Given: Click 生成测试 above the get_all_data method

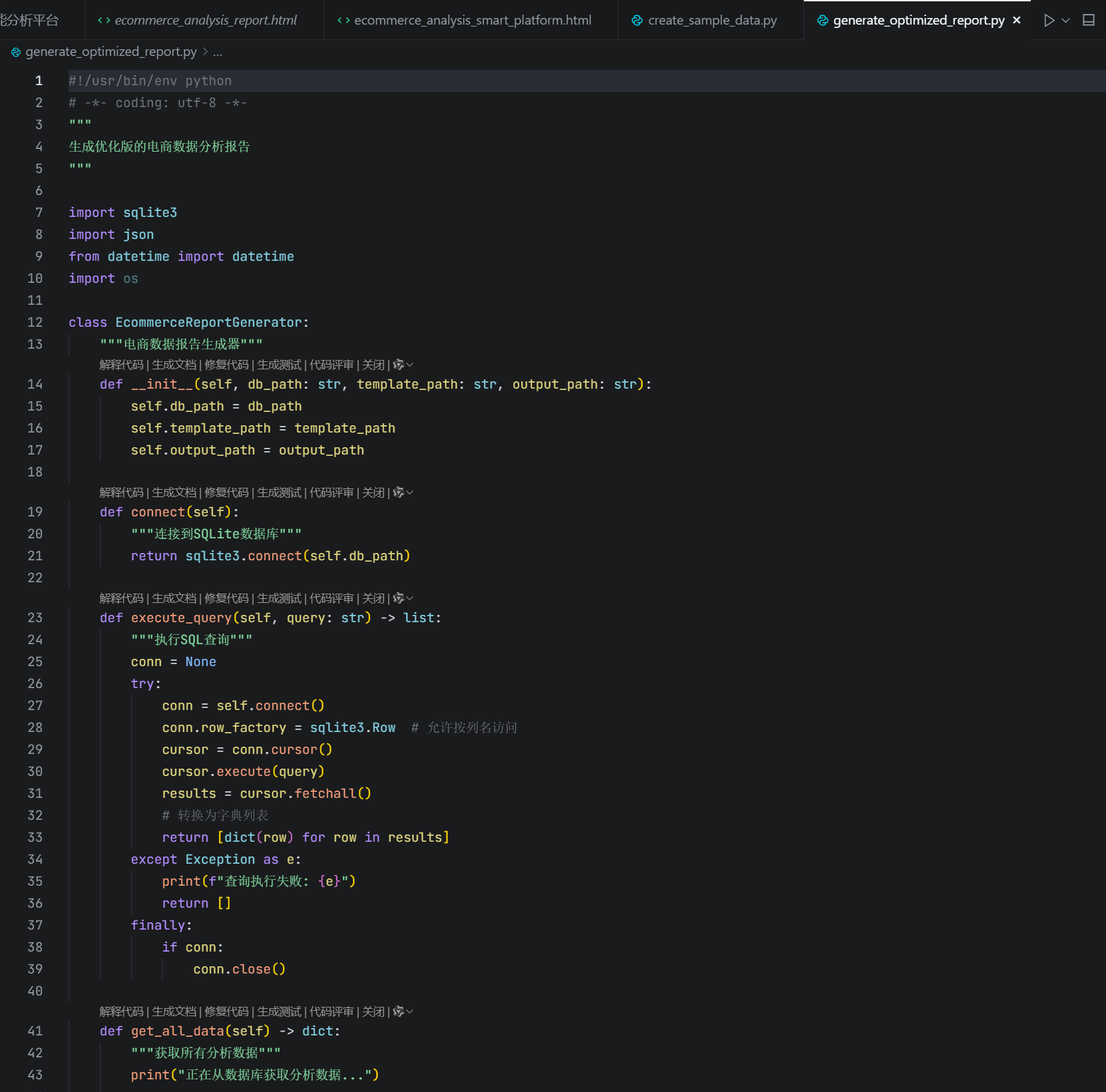Looking at the screenshot, I should [x=279, y=1011].
